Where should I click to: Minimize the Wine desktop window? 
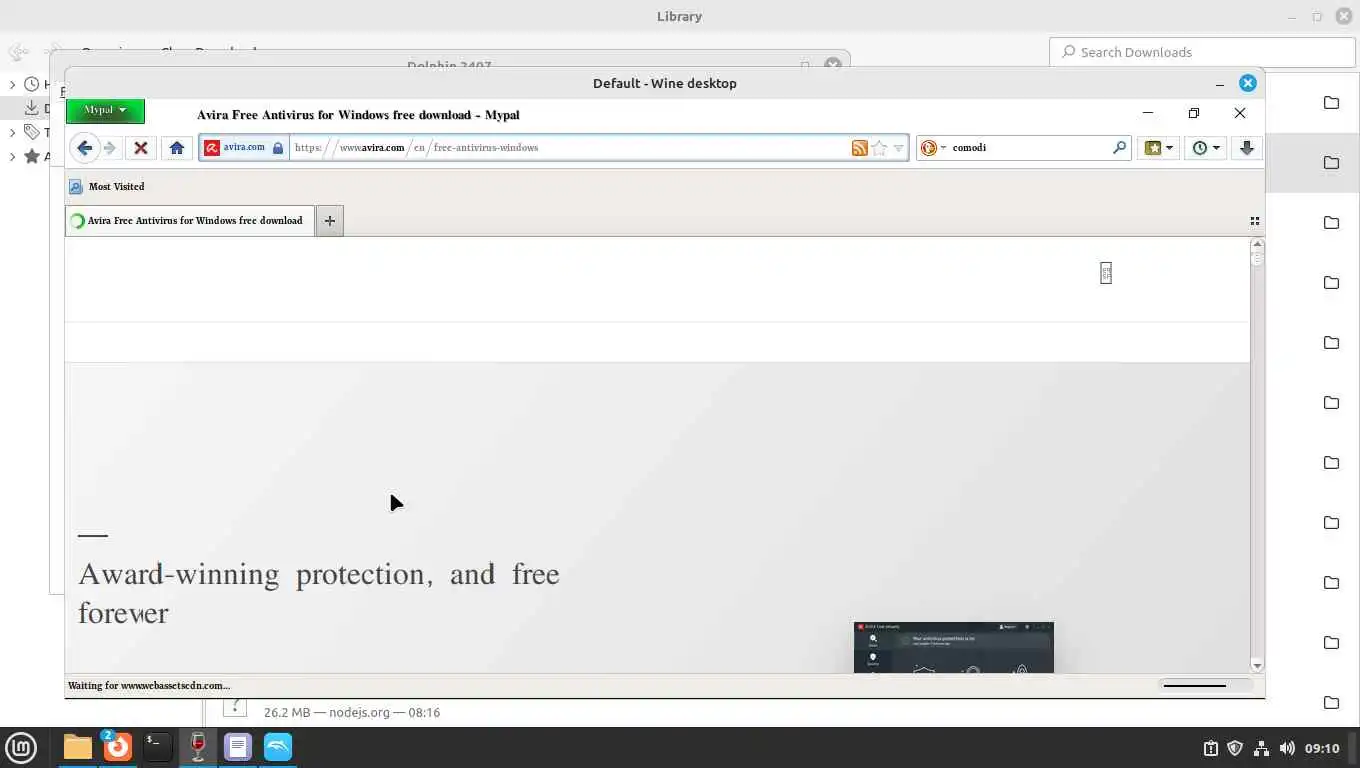(x=1220, y=84)
